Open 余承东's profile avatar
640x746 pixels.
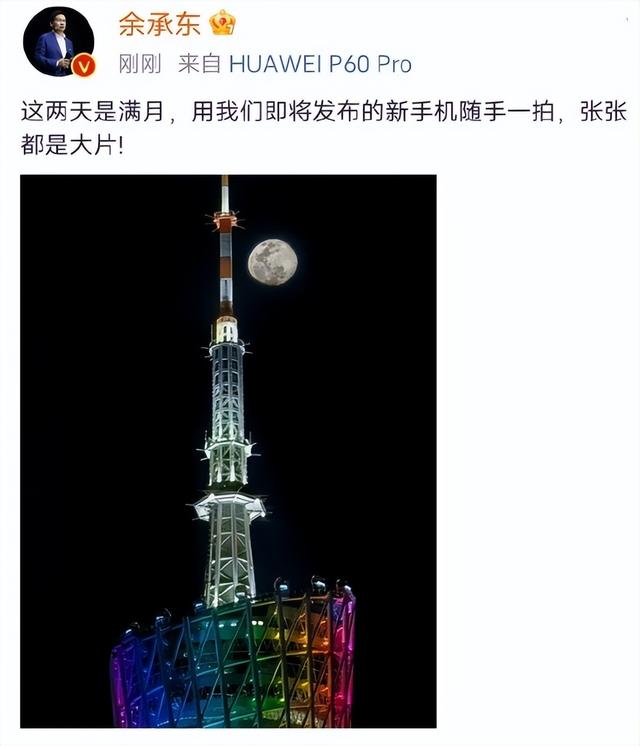[59, 42]
